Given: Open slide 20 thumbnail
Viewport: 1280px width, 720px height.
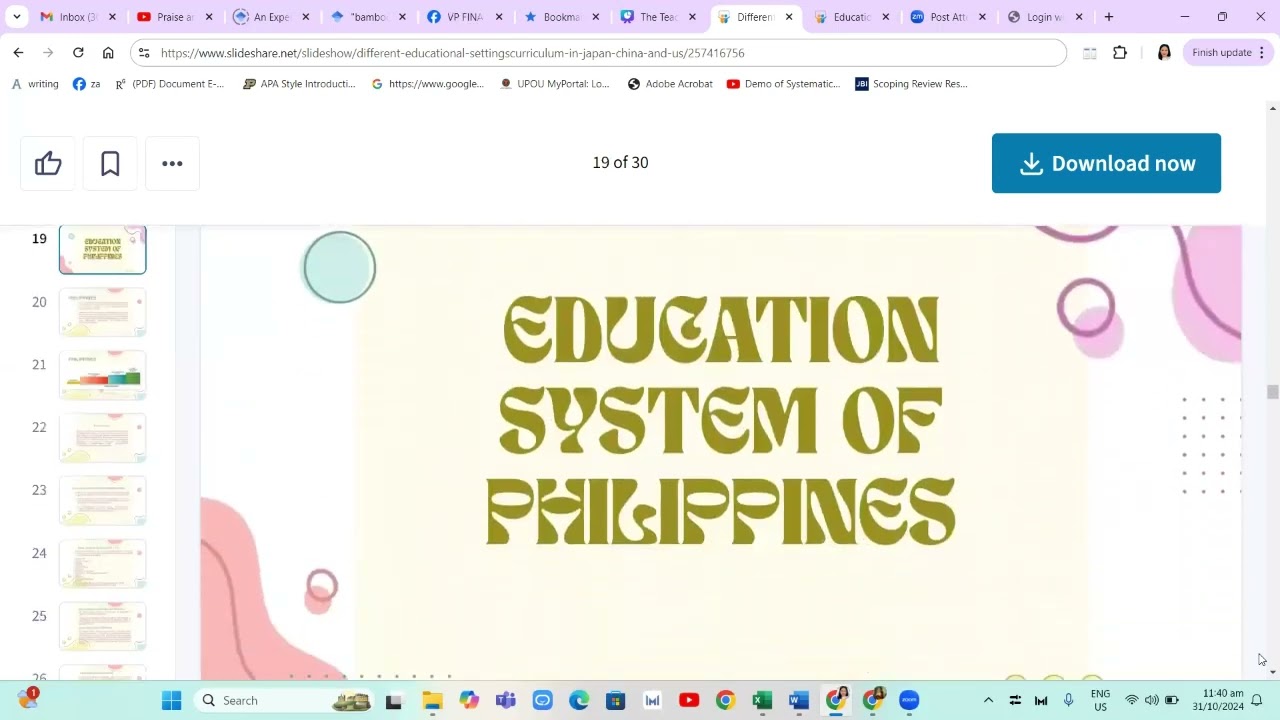Looking at the screenshot, I should click(102, 312).
